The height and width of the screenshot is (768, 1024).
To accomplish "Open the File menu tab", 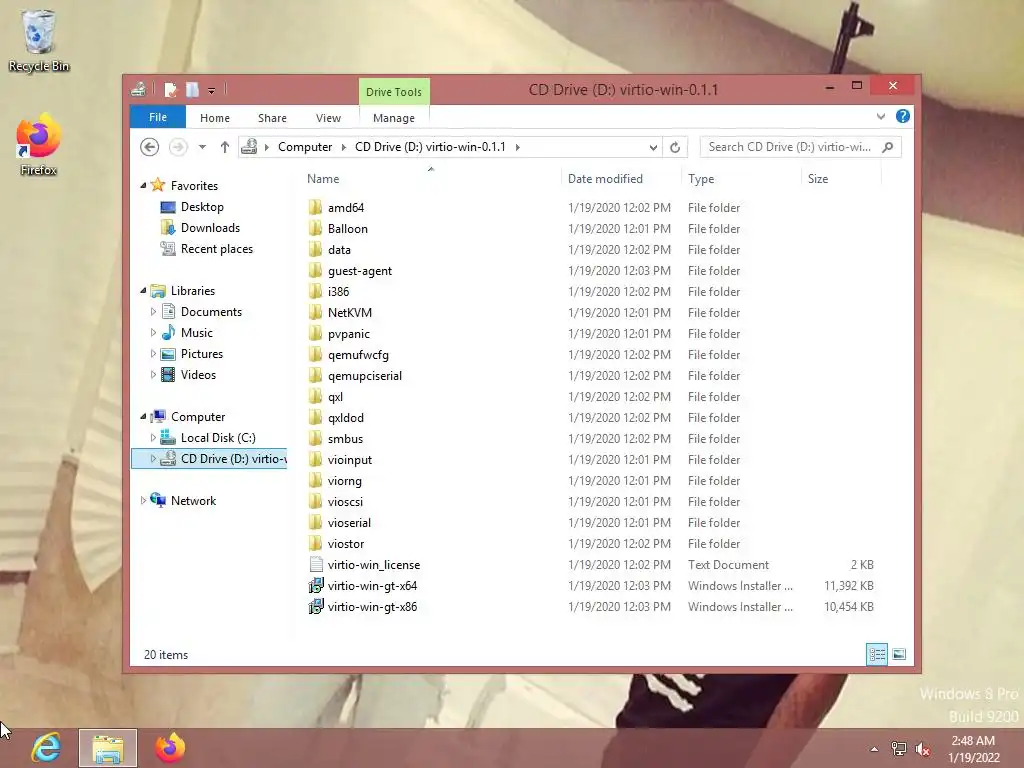I will (157, 117).
